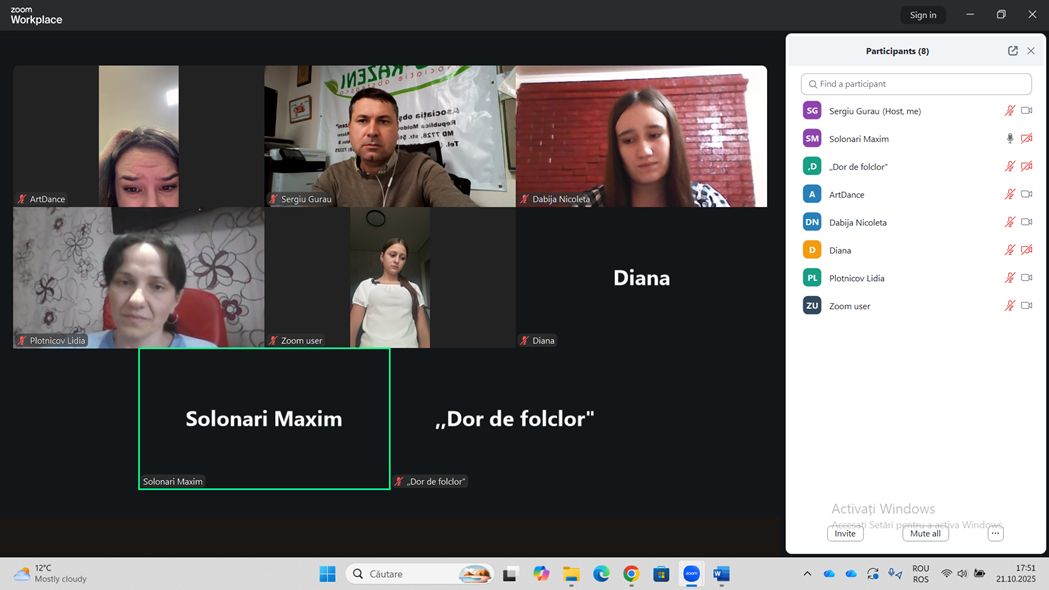The width and height of the screenshot is (1049, 590).
Task: Open the ROU language input switcher
Action: [x=920, y=574]
